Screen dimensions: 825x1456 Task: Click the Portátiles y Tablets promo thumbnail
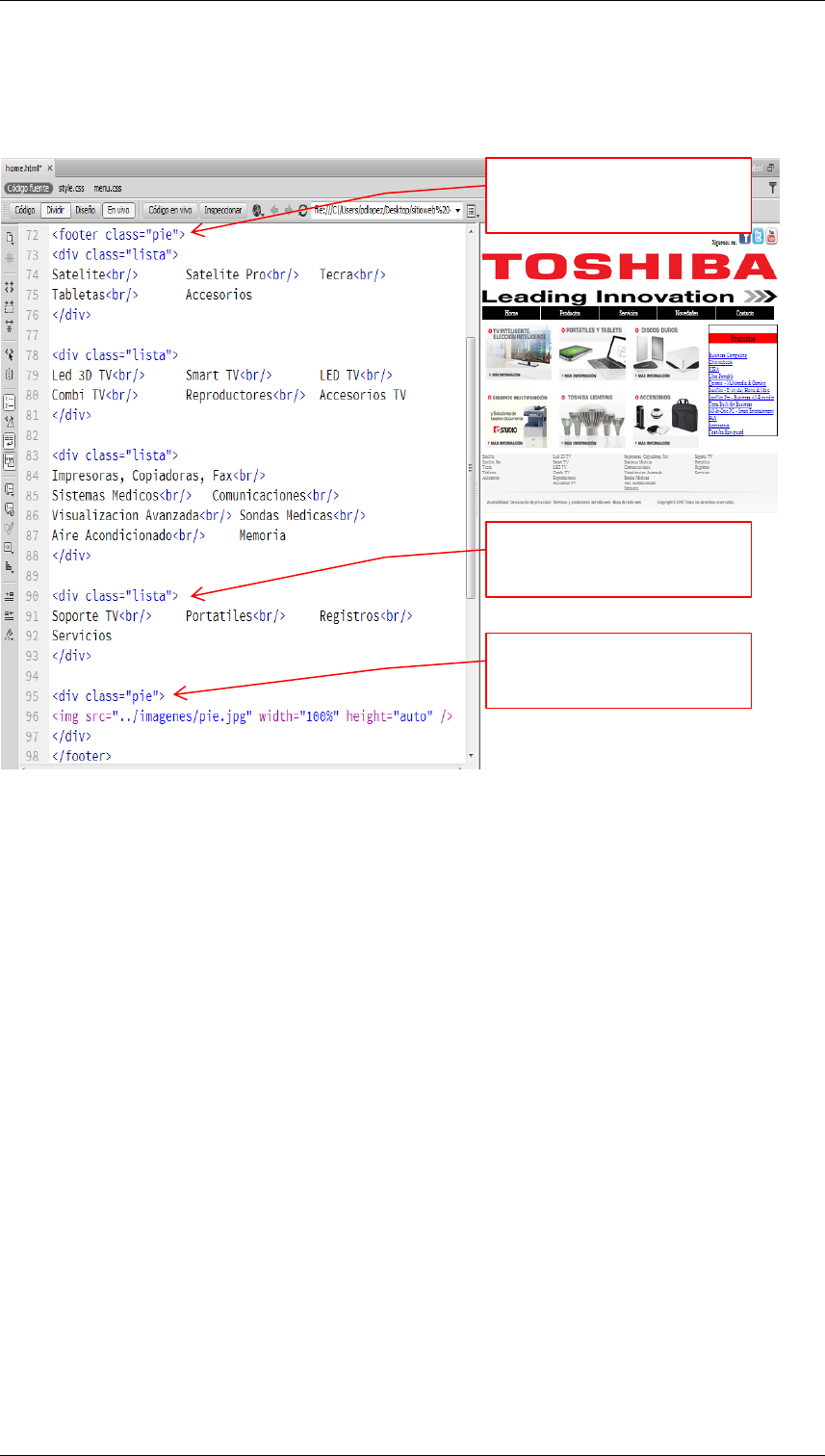click(x=592, y=352)
